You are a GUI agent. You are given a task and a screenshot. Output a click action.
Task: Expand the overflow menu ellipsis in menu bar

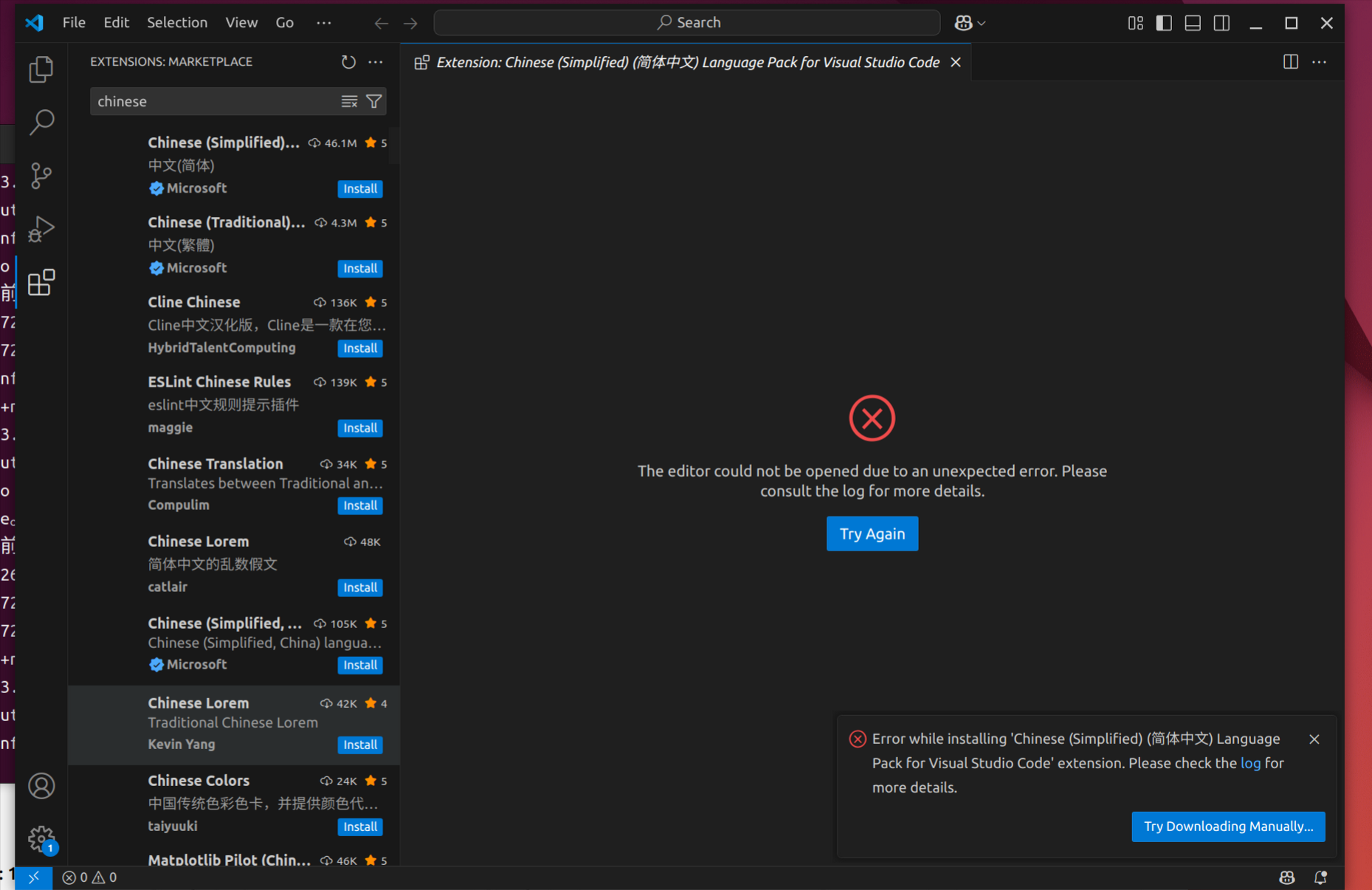coord(324,23)
